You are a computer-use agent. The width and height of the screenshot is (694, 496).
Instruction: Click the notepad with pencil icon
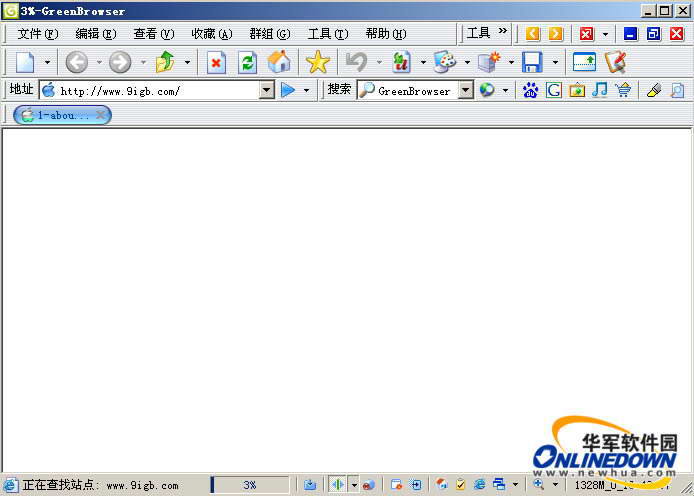tap(616, 62)
